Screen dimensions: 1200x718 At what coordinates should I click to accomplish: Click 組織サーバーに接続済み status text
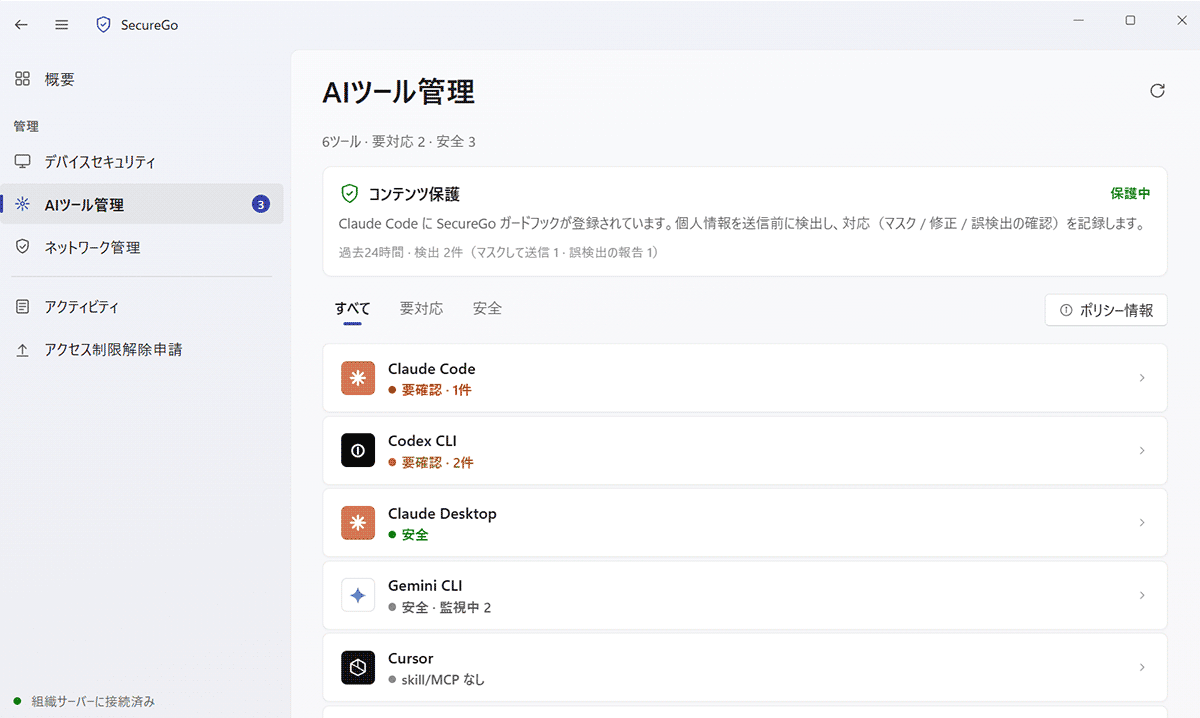93,701
